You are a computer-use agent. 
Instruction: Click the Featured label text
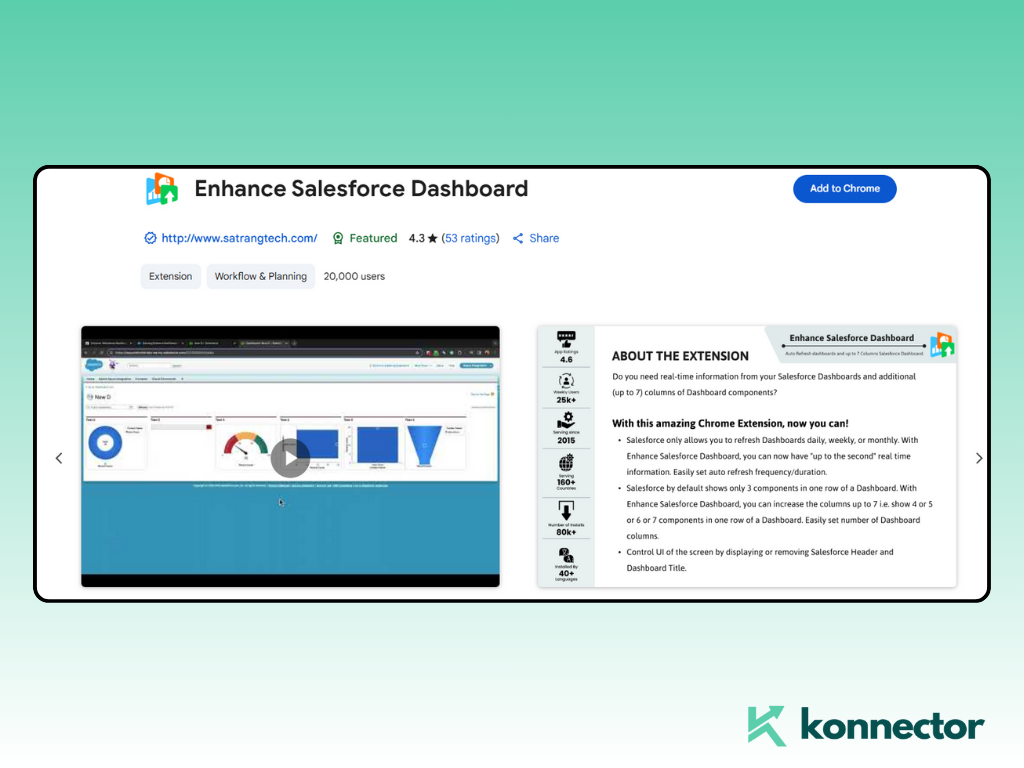[373, 238]
